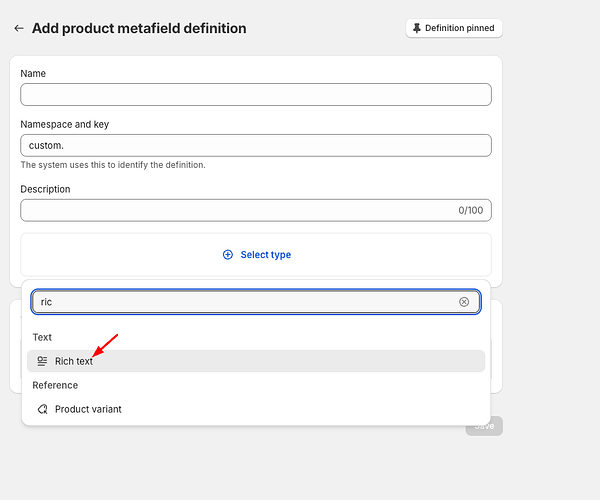The image size is (600, 500).
Task: Click the Text group heading
Action: [x=42, y=338]
